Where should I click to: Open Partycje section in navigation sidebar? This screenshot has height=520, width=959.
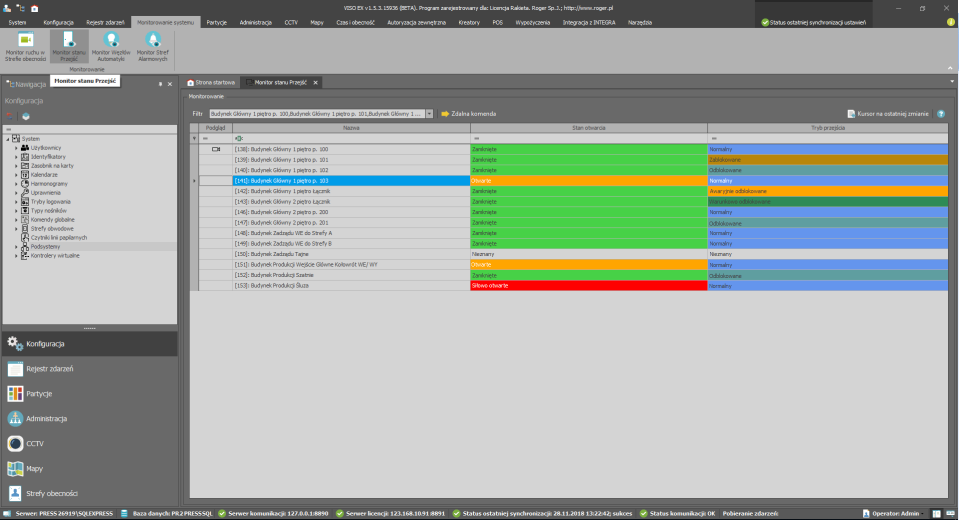(38, 393)
